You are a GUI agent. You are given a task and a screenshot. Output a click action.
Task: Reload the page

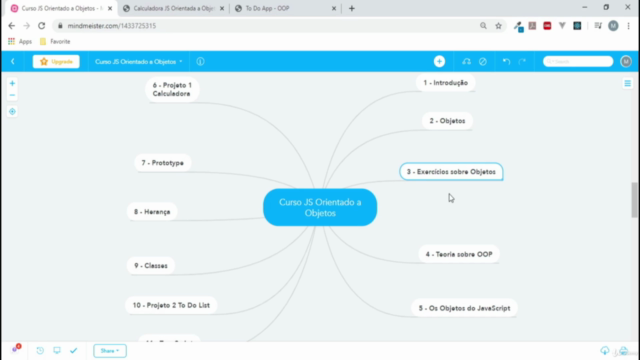42,26
